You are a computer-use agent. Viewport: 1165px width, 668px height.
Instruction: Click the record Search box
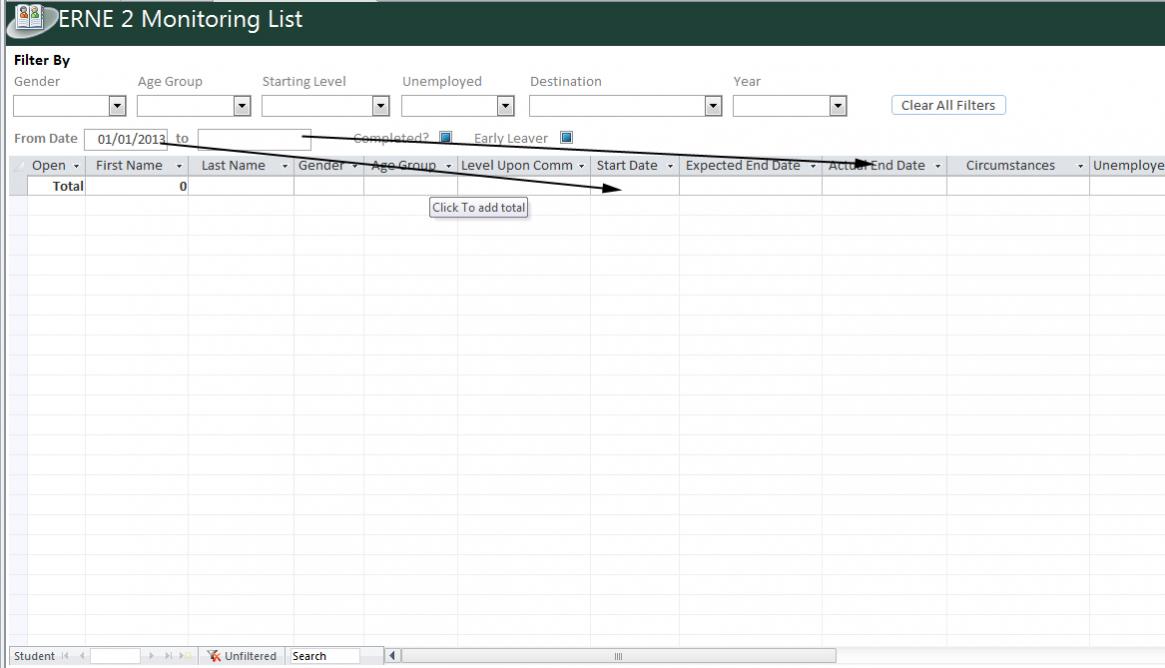(x=325, y=656)
